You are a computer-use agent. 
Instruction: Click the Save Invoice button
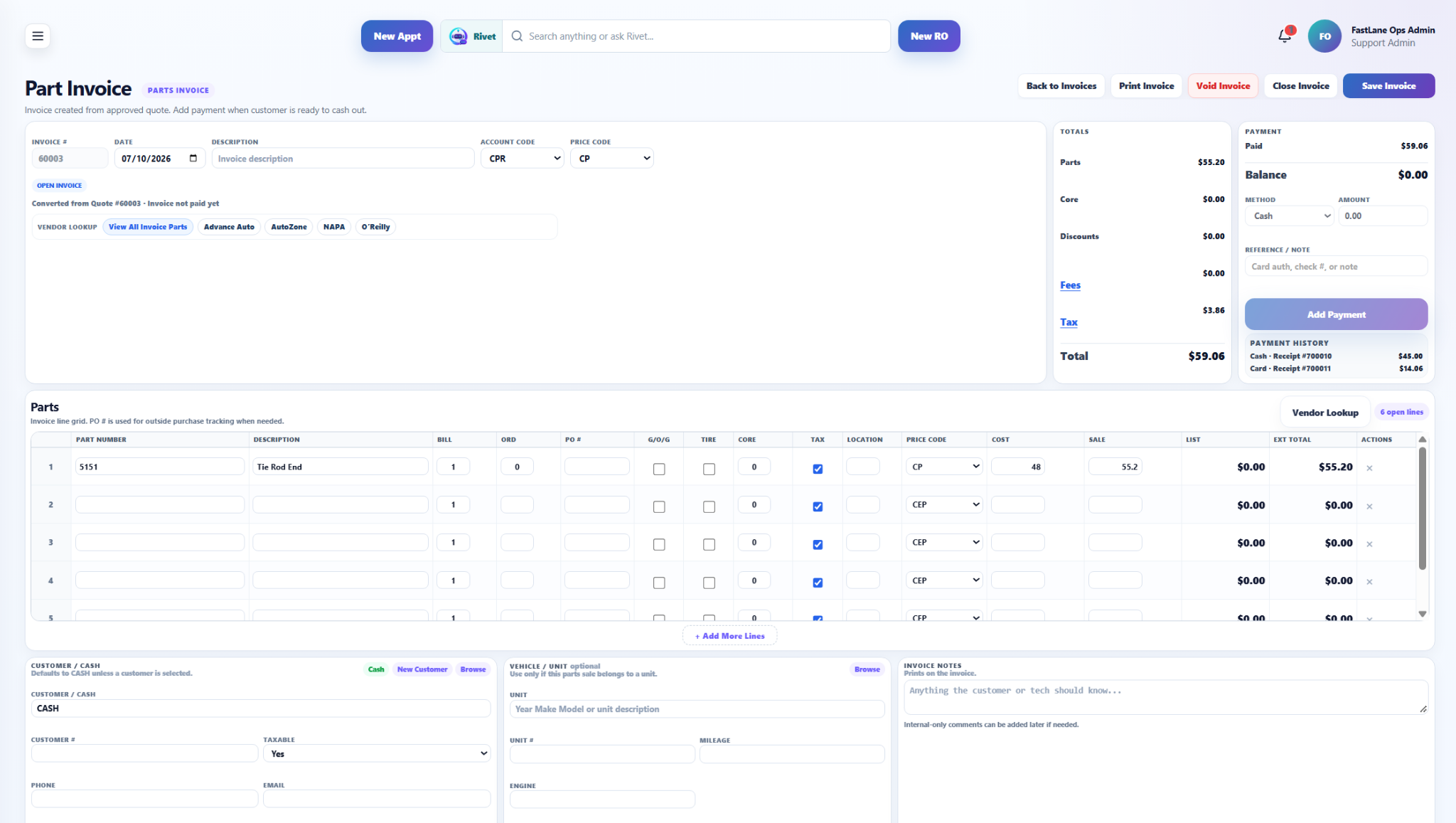1388,85
